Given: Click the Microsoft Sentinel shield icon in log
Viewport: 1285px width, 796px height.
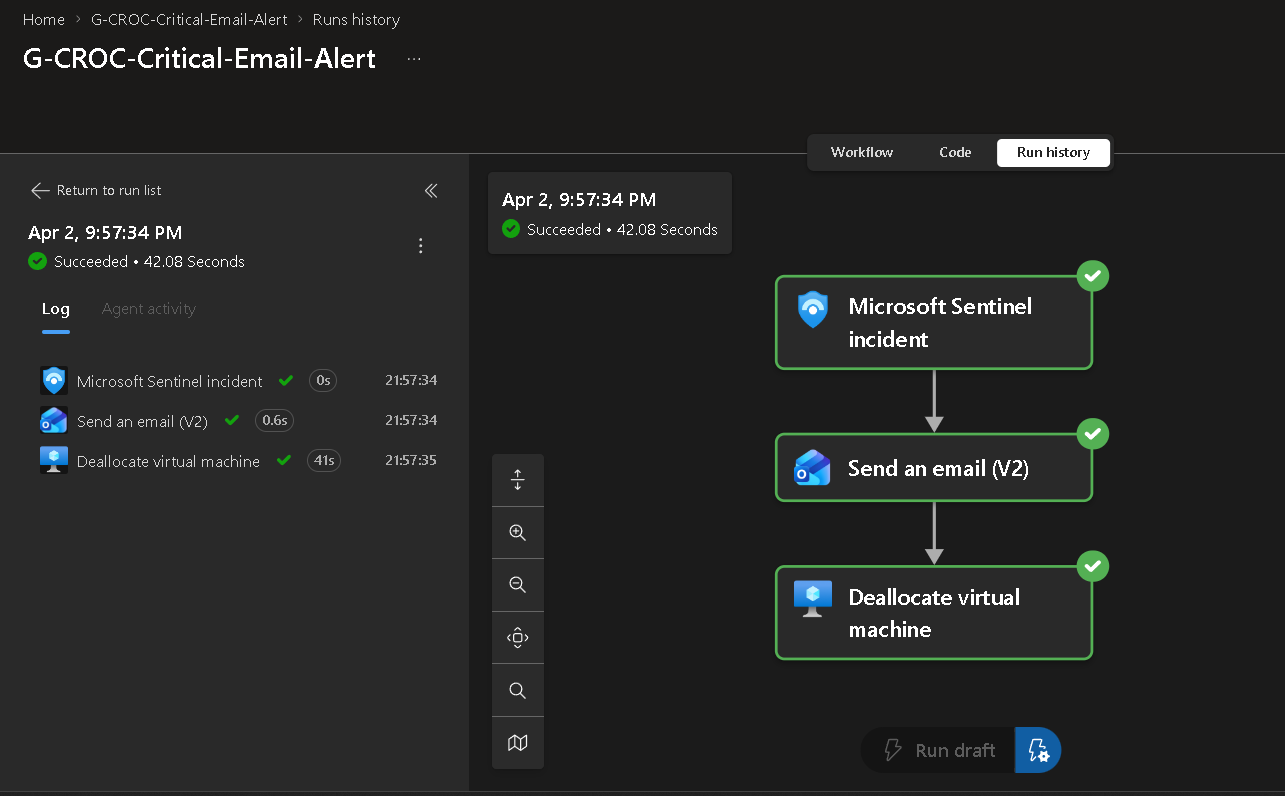Looking at the screenshot, I should [x=53, y=381].
